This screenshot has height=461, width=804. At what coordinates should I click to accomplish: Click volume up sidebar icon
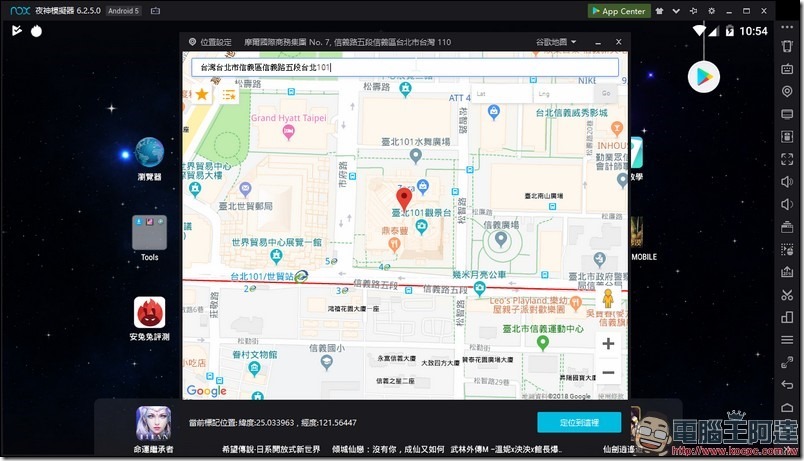(x=787, y=182)
